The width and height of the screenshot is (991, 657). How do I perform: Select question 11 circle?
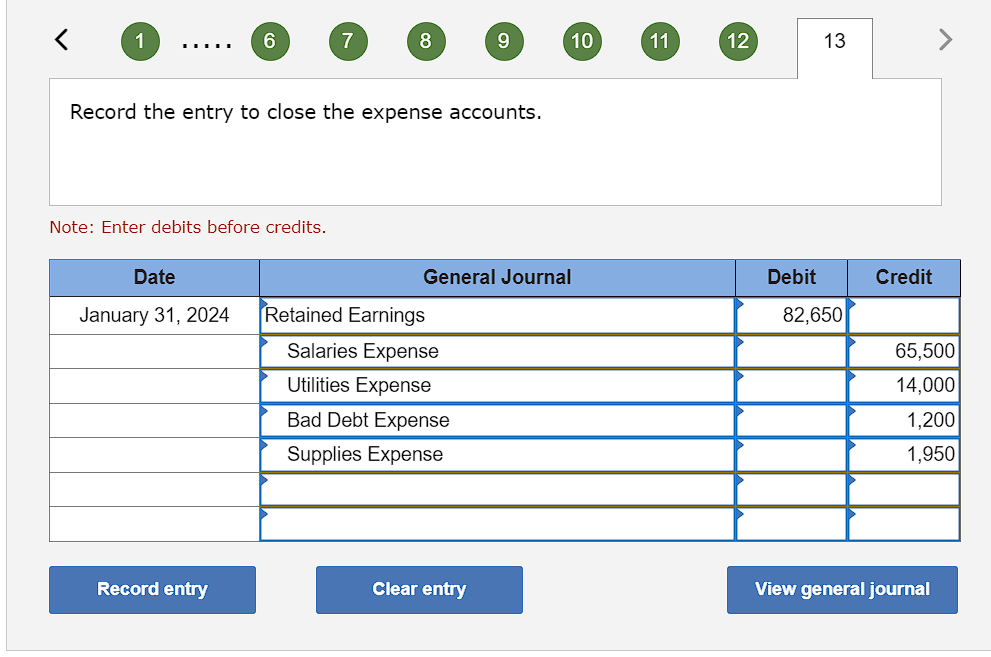point(660,41)
